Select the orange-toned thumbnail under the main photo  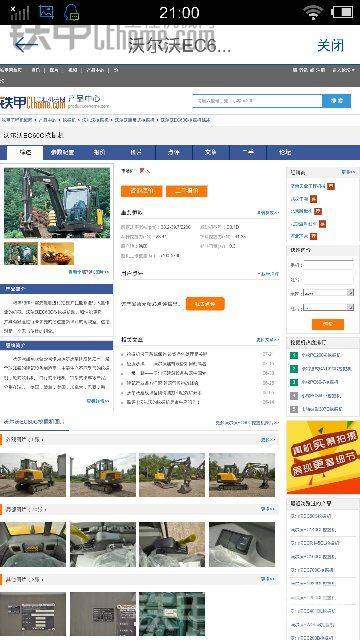click(x=57, y=253)
